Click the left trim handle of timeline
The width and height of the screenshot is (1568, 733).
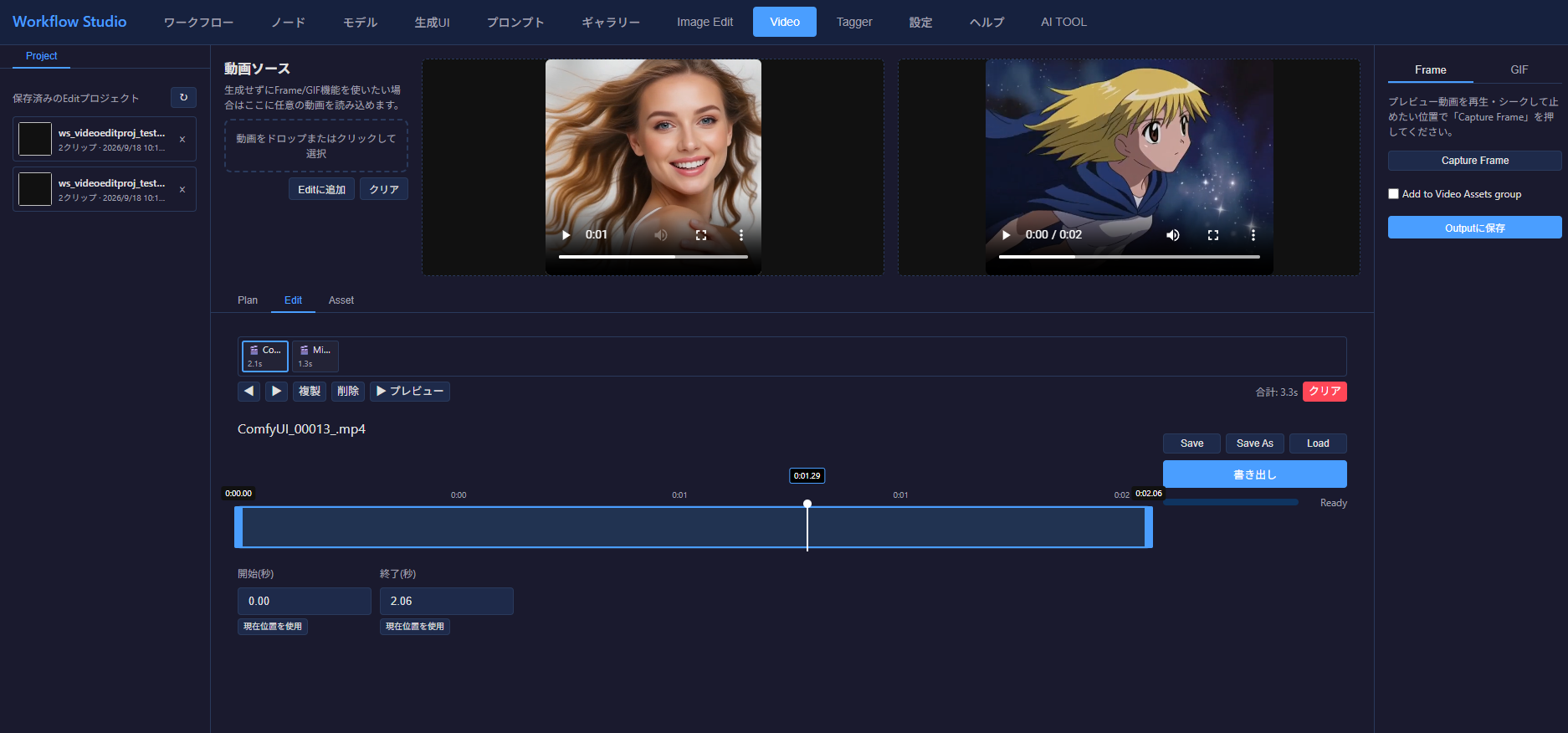[238, 527]
